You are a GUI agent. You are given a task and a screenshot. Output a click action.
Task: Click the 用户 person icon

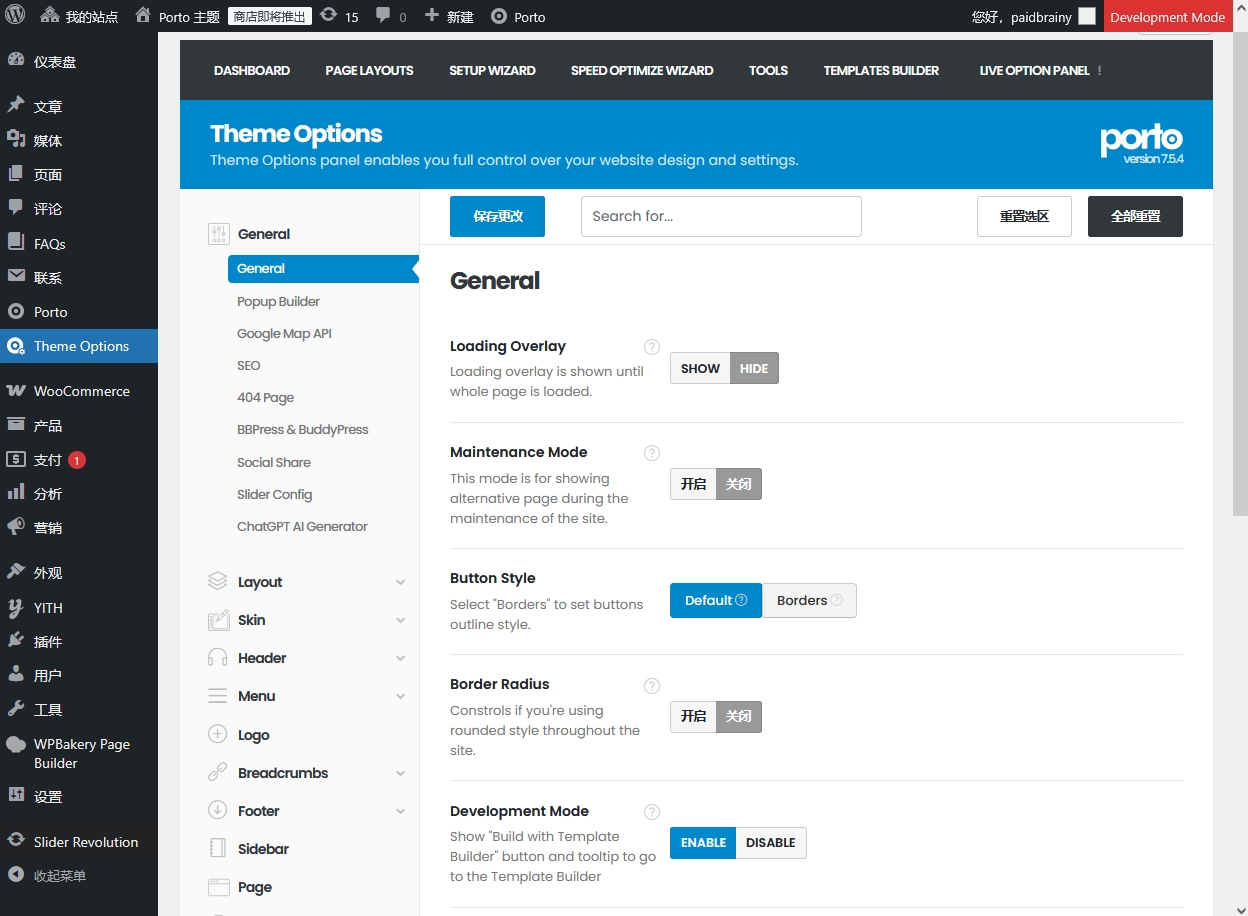(x=15, y=675)
